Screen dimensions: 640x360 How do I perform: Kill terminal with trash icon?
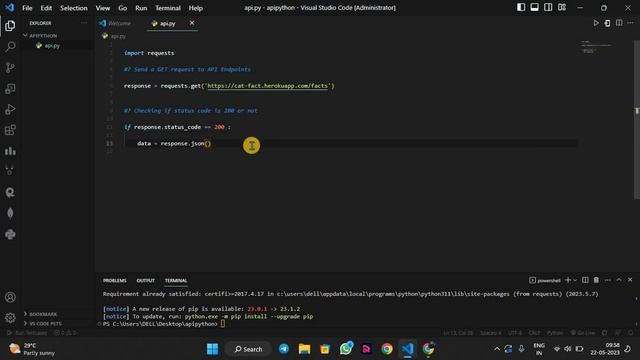coord(596,280)
